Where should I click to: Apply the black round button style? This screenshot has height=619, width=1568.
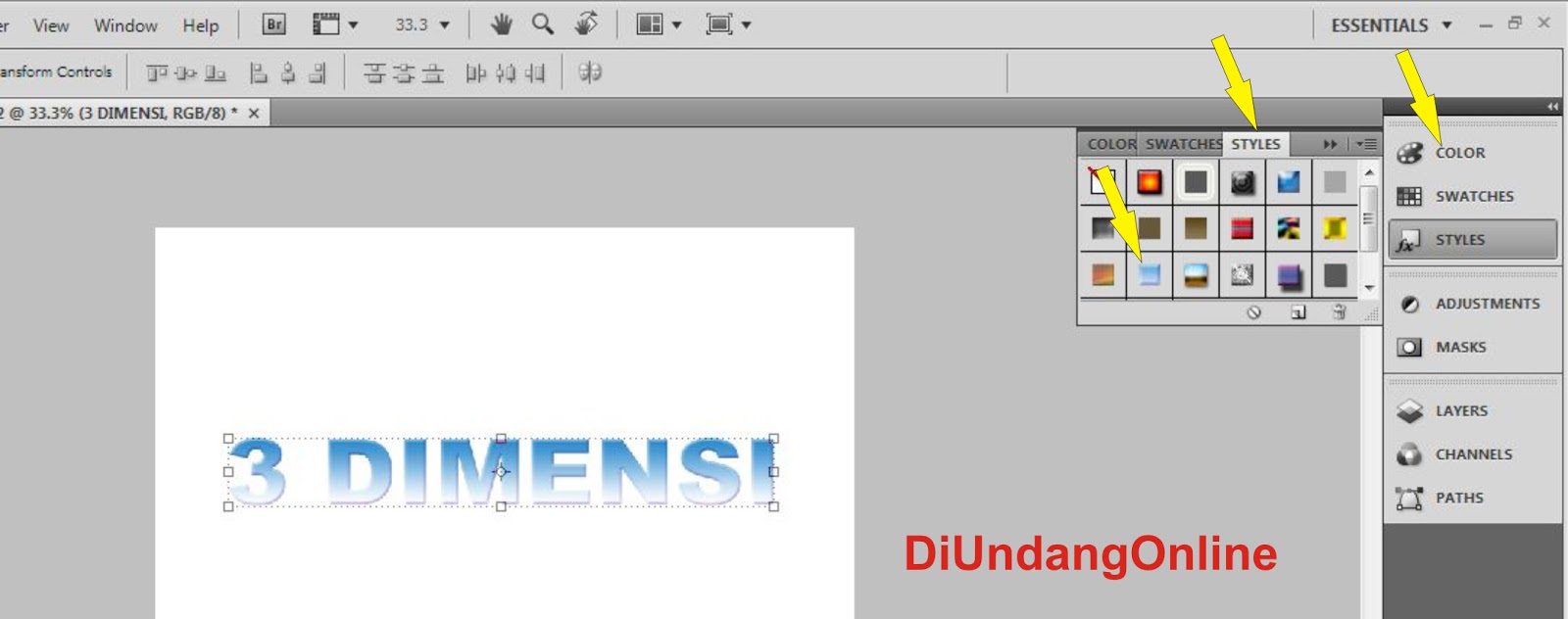(1242, 181)
